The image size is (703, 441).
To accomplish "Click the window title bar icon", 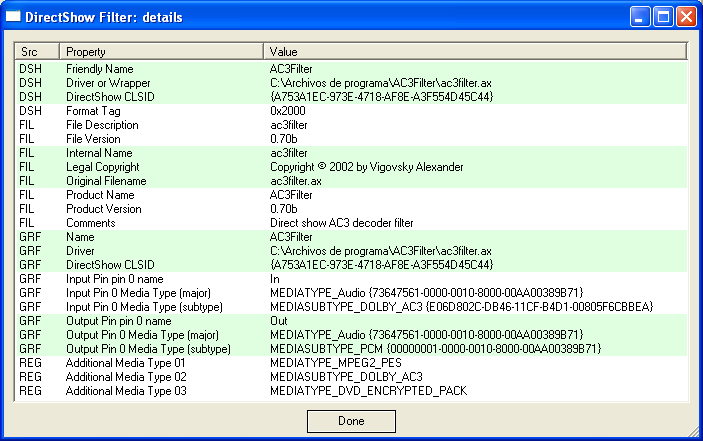I will pyautogui.click(x=13, y=17).
